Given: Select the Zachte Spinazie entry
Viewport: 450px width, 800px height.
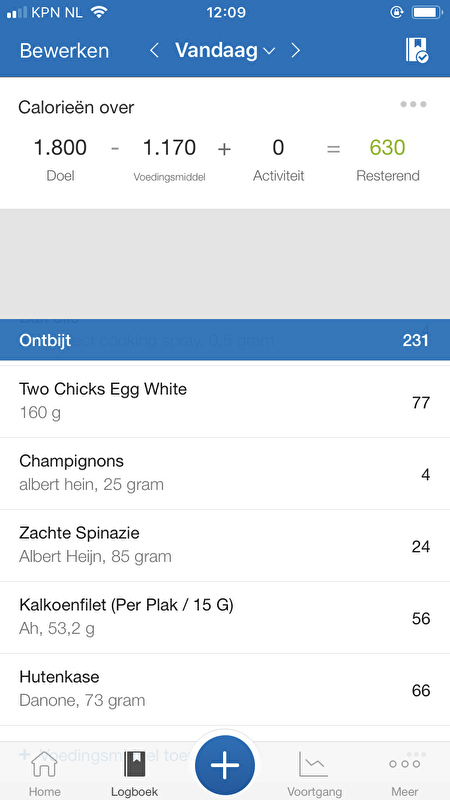Looking at the screenshot, I should pos(225,545).
